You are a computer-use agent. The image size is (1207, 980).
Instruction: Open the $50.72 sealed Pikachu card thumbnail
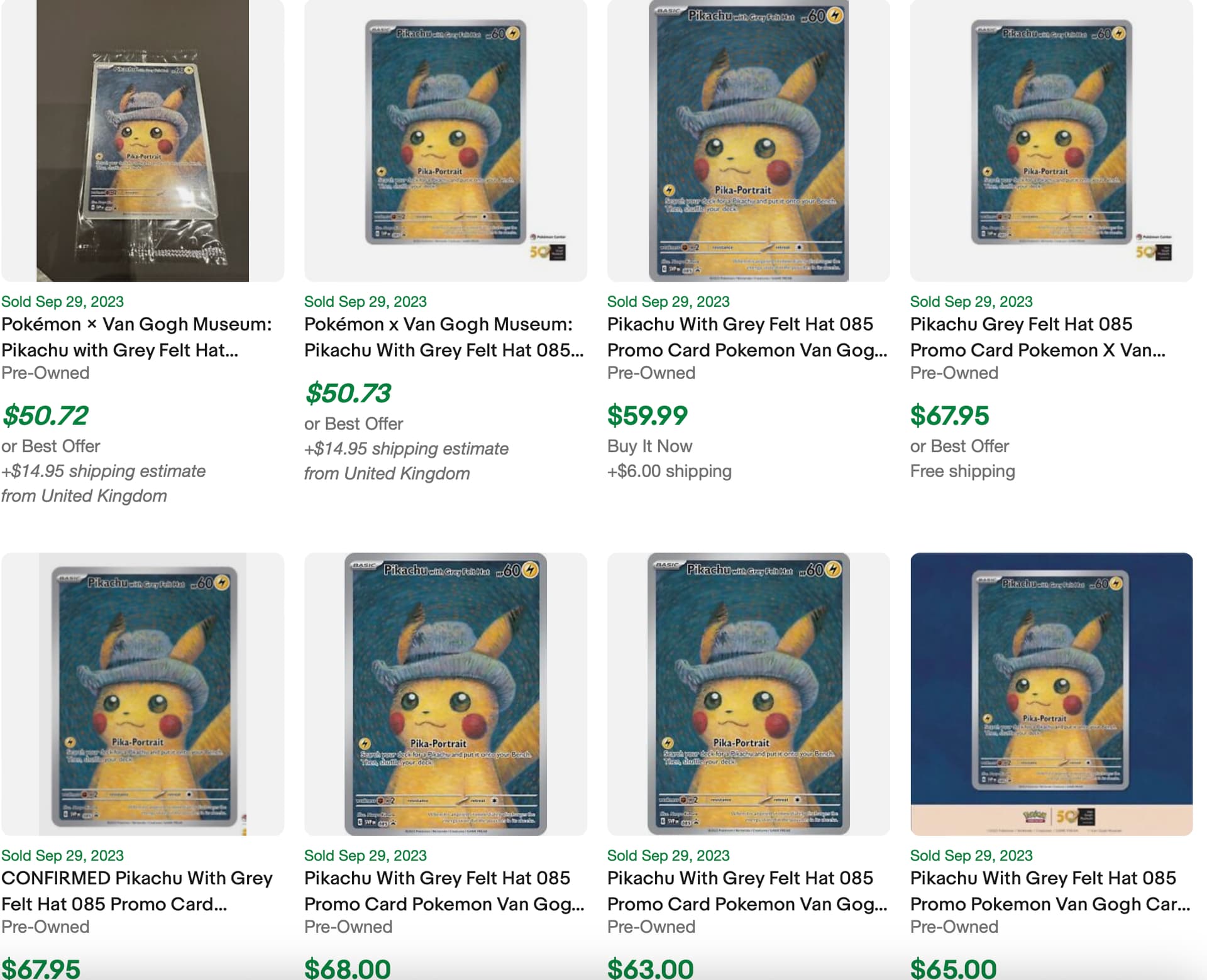click(143, 141)
